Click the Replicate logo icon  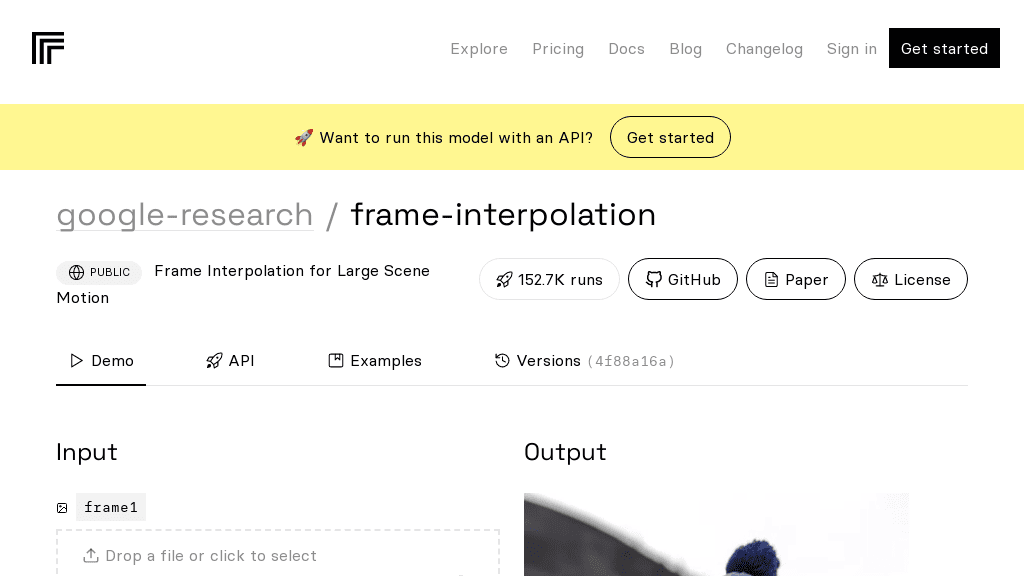click(x=48, y=48)
